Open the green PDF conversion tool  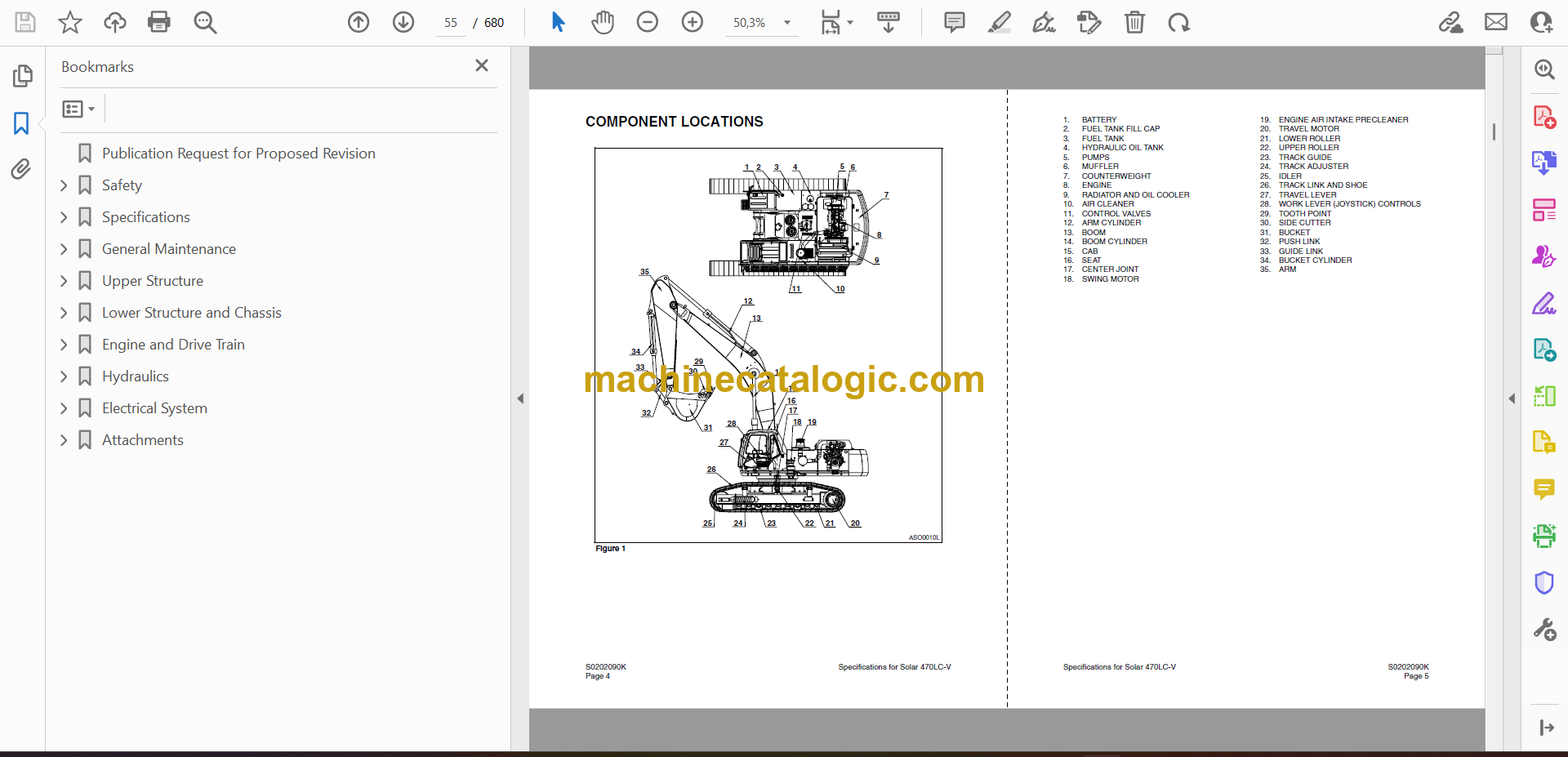(1544, 350)
